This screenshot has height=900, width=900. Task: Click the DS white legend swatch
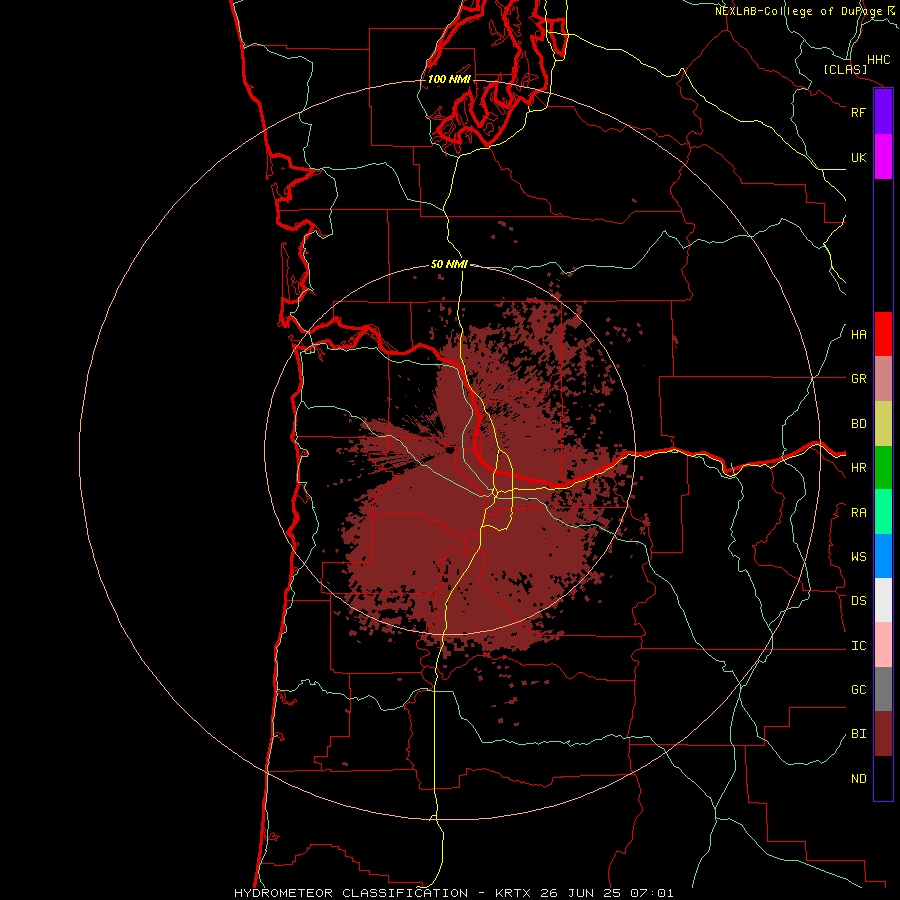pos(883,600)
